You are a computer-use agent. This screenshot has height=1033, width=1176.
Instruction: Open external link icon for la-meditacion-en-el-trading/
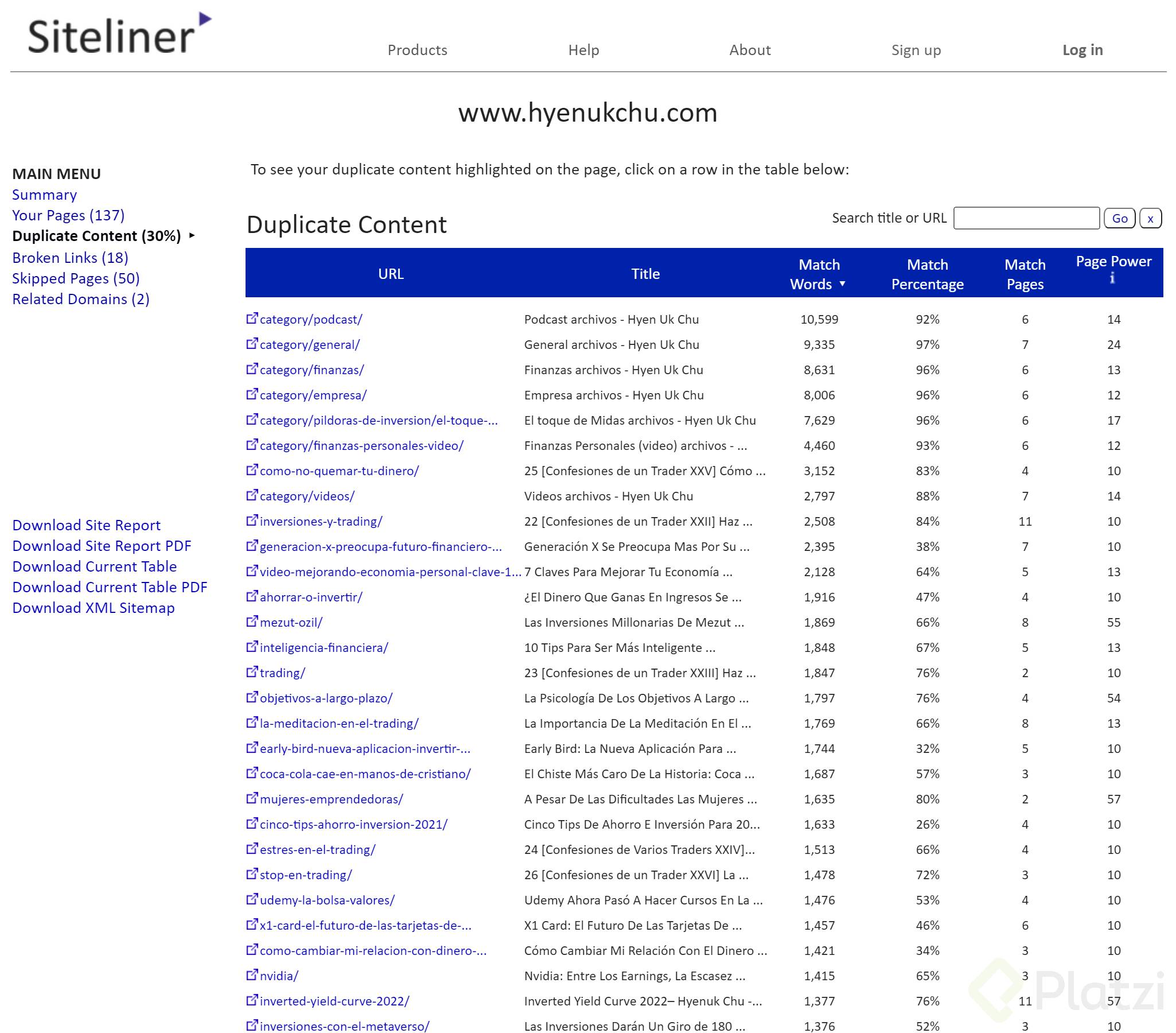pos(252,722)
